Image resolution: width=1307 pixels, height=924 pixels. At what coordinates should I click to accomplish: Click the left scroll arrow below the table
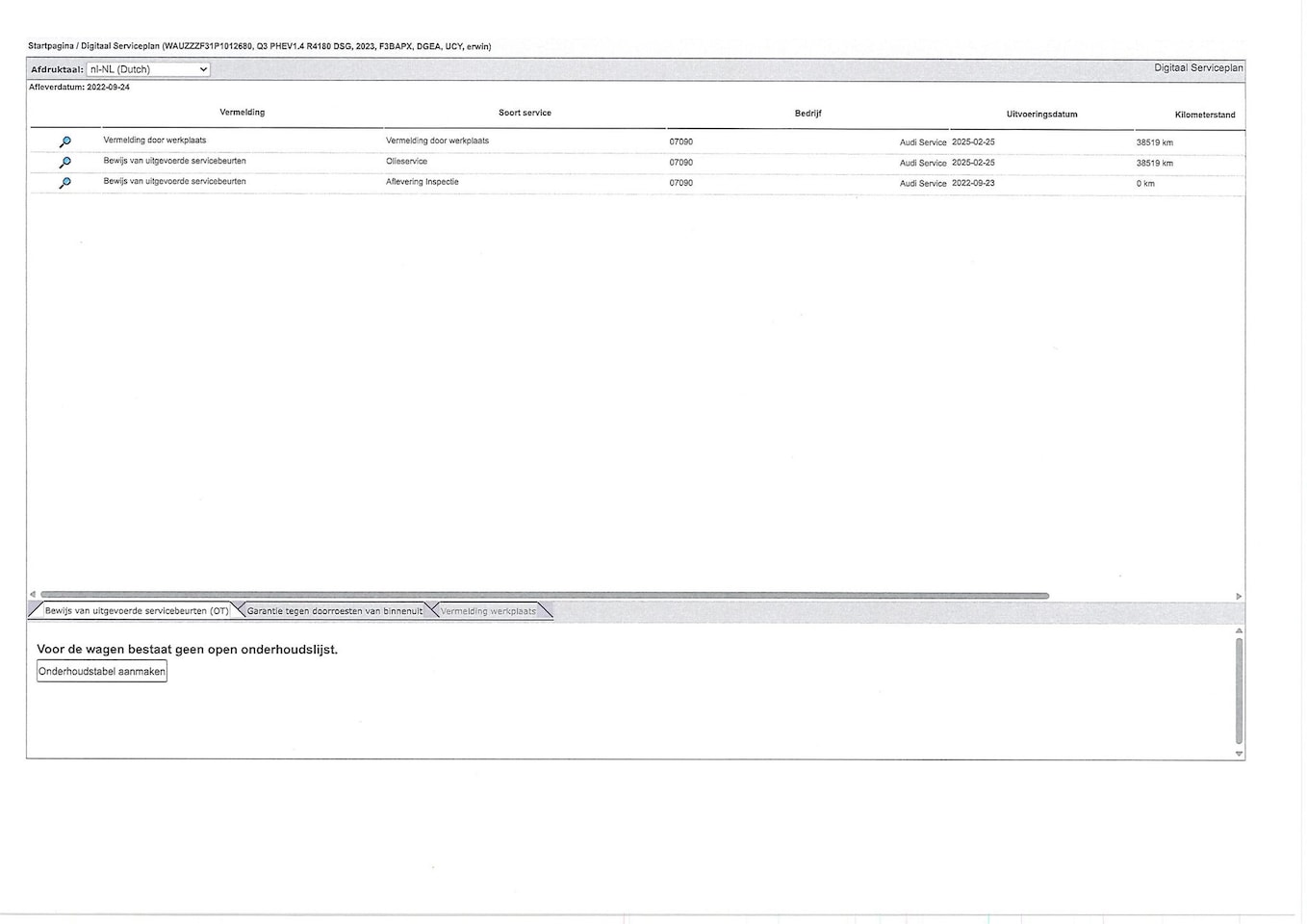33,596
